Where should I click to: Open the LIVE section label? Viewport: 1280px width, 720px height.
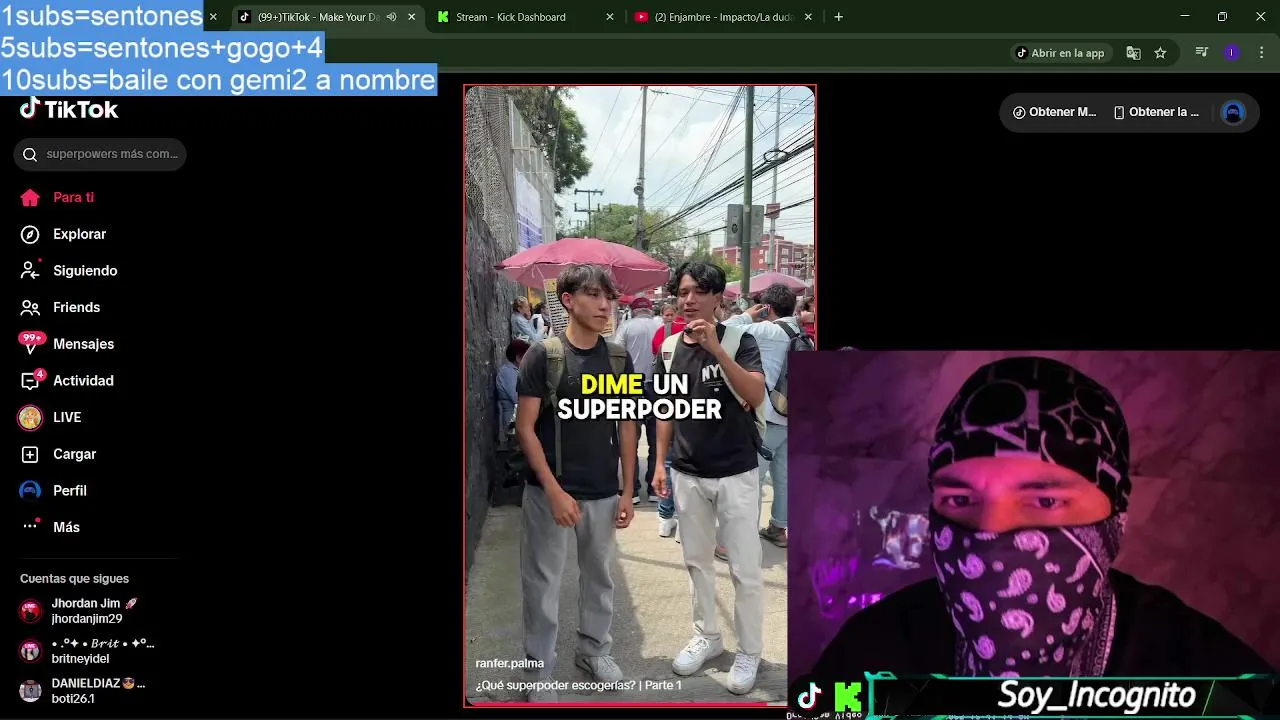point(67,417)
